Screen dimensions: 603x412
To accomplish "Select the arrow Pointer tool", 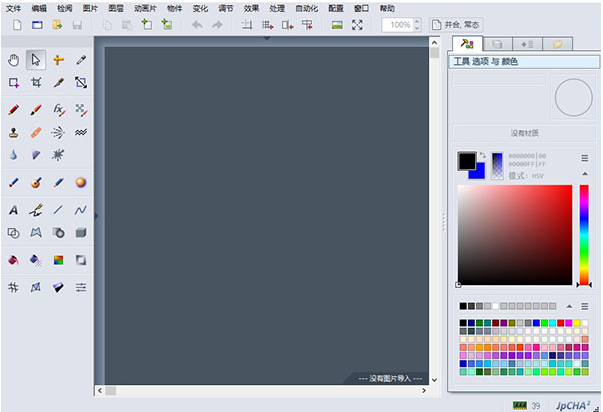I will click(x=36, y=61).
